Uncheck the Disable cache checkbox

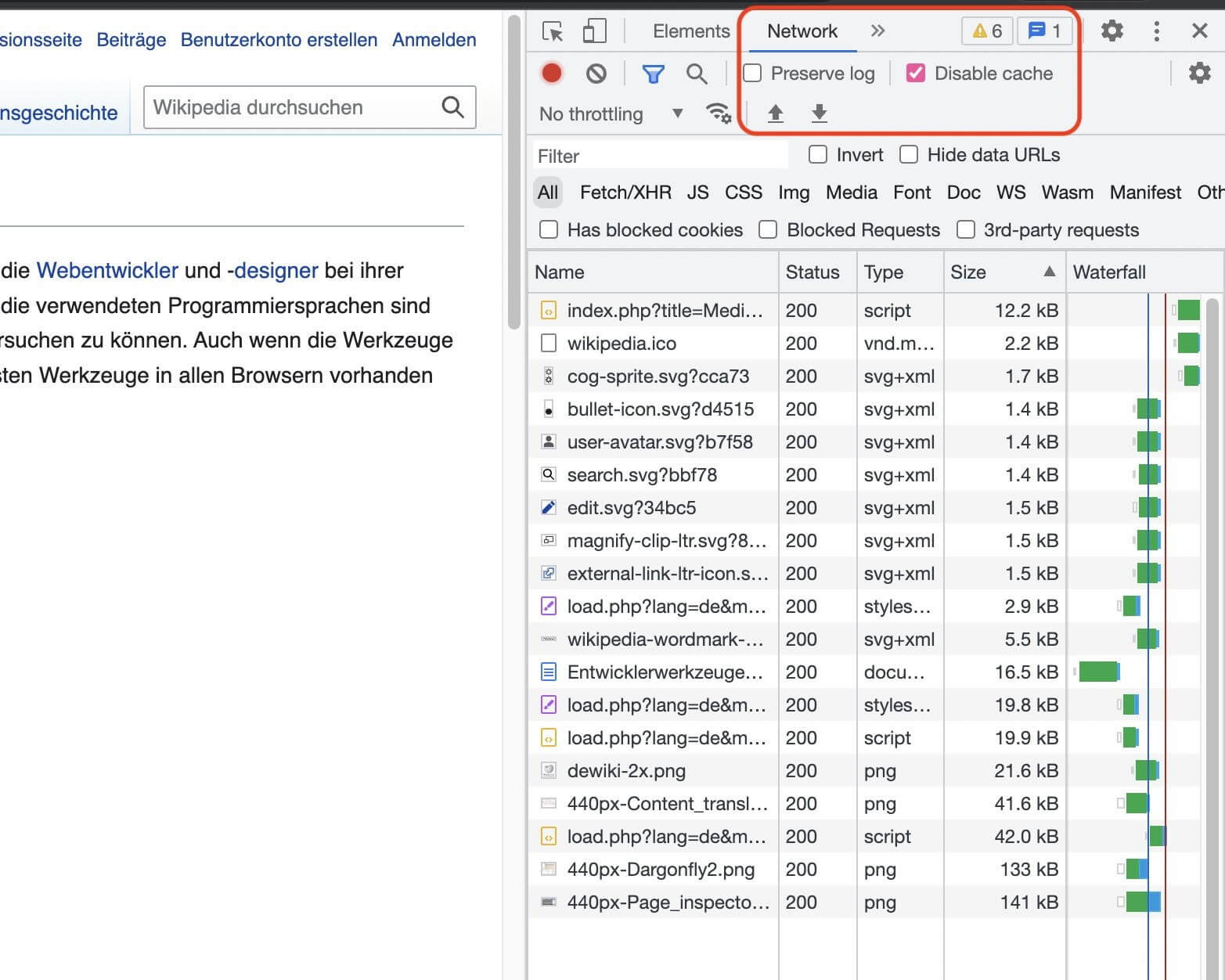tap(915, 74)
